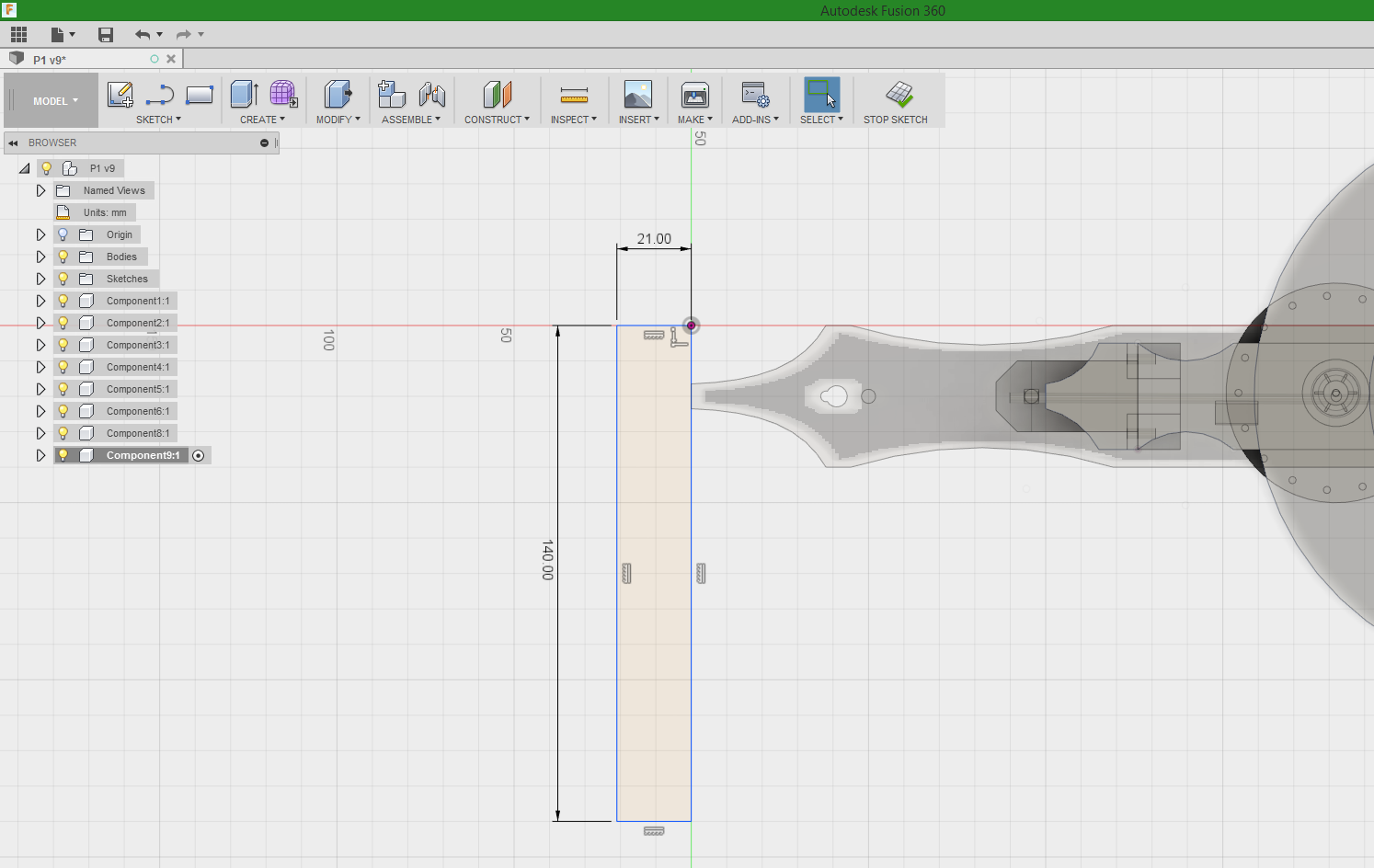Screen dimensions: 1374x868
Task: Click the 140.00 height dimension
Action: (547, 560)
